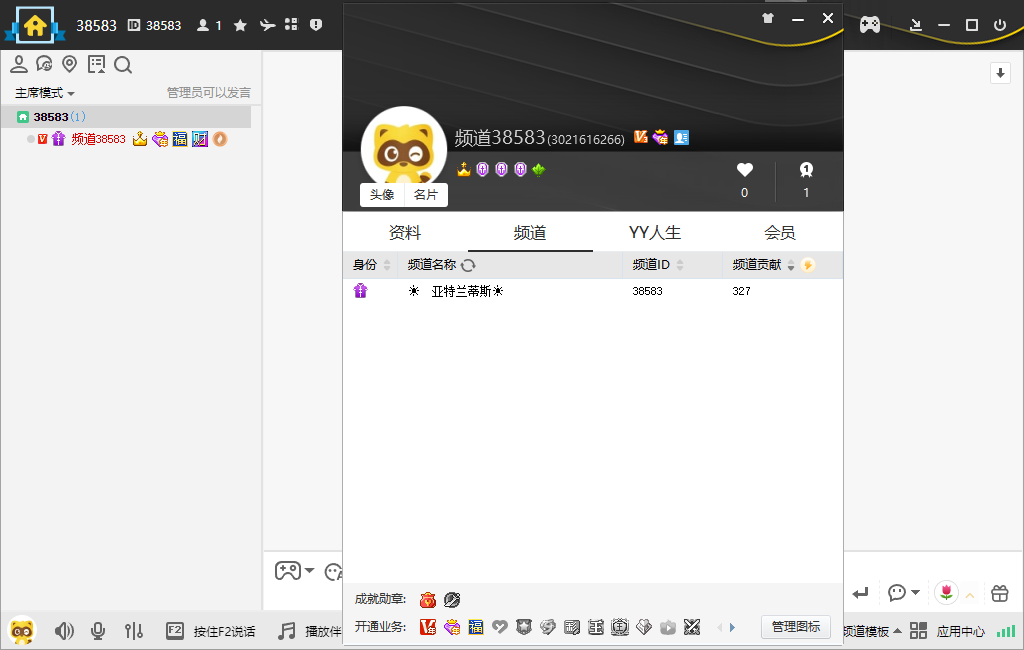This screenshot has width=1024, height=650.
Task: Click the channel ID badge in title bar
Action: tap(154, 25)
